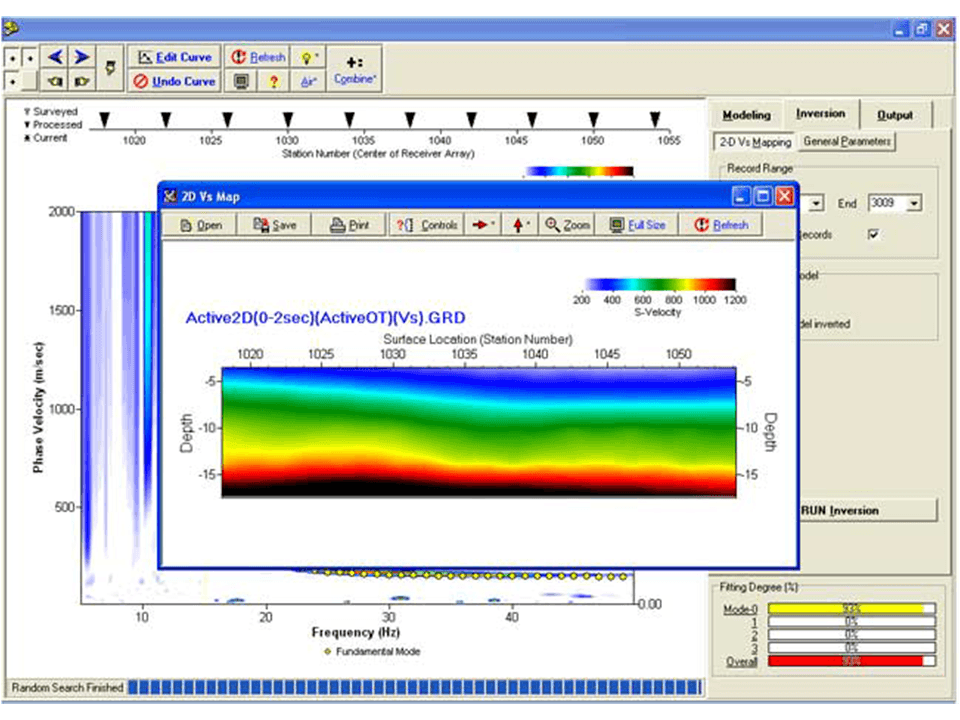Click the 2D Vs Map window title icon

point(170,197)
